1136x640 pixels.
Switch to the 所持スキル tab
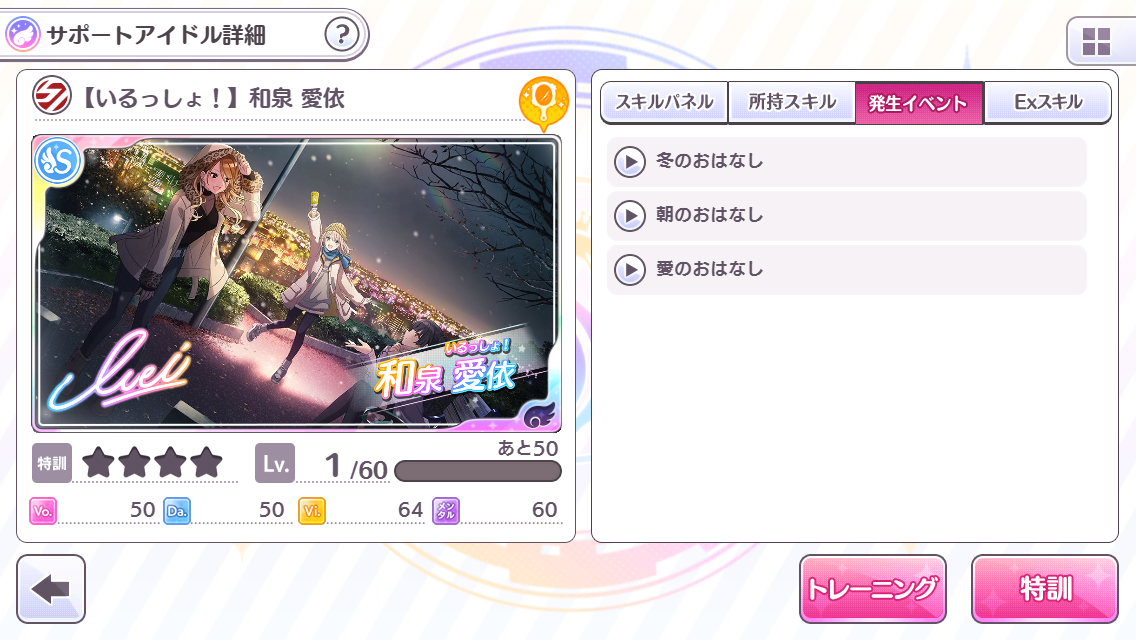[x=792, y=102]
